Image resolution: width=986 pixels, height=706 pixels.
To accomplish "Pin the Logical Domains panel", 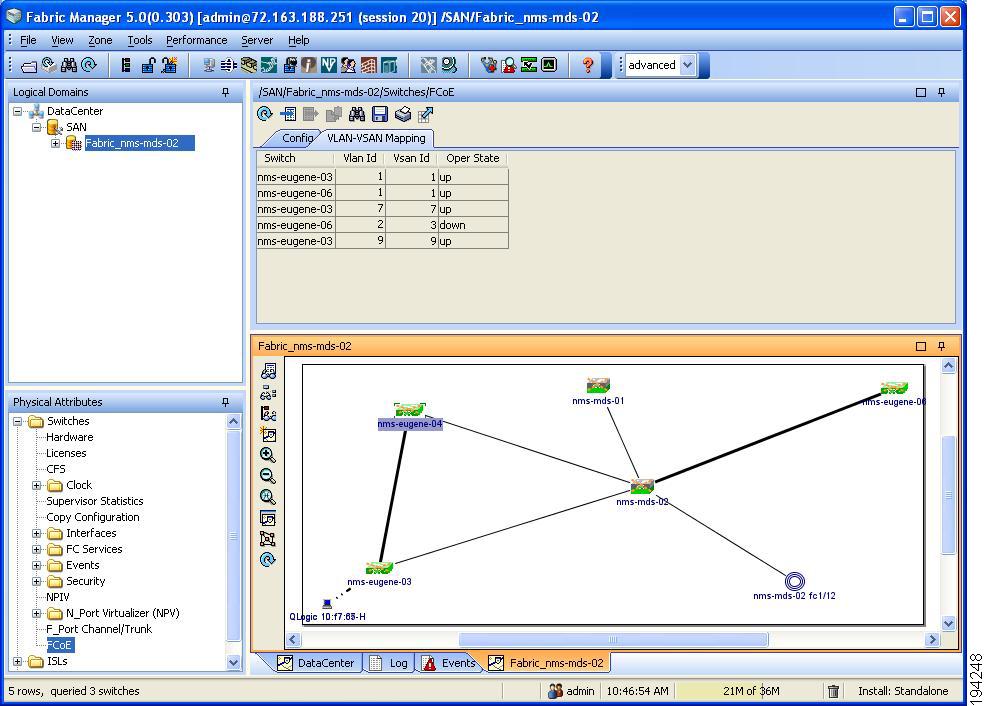I will [x=226, y=92].
